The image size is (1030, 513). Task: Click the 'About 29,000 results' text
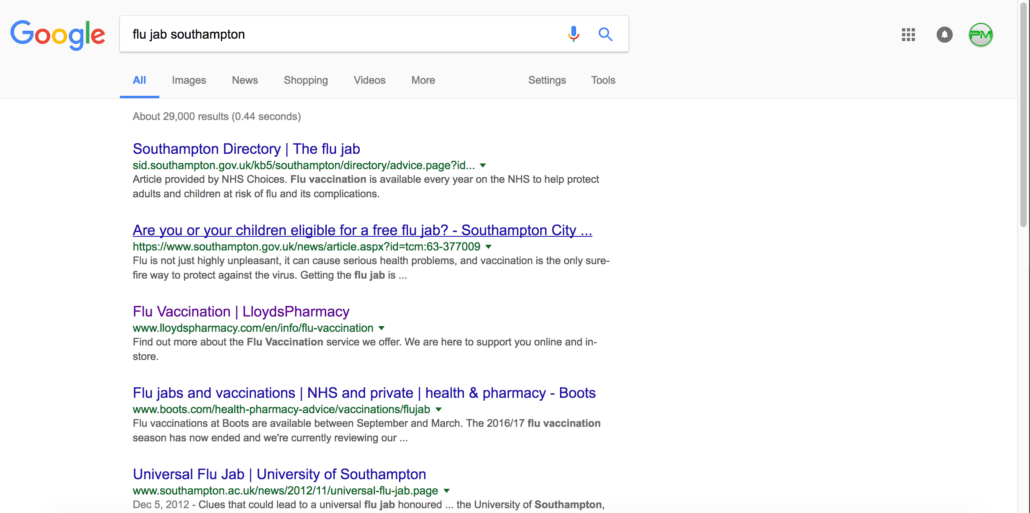pyautogui.click(x=217, y=116)
